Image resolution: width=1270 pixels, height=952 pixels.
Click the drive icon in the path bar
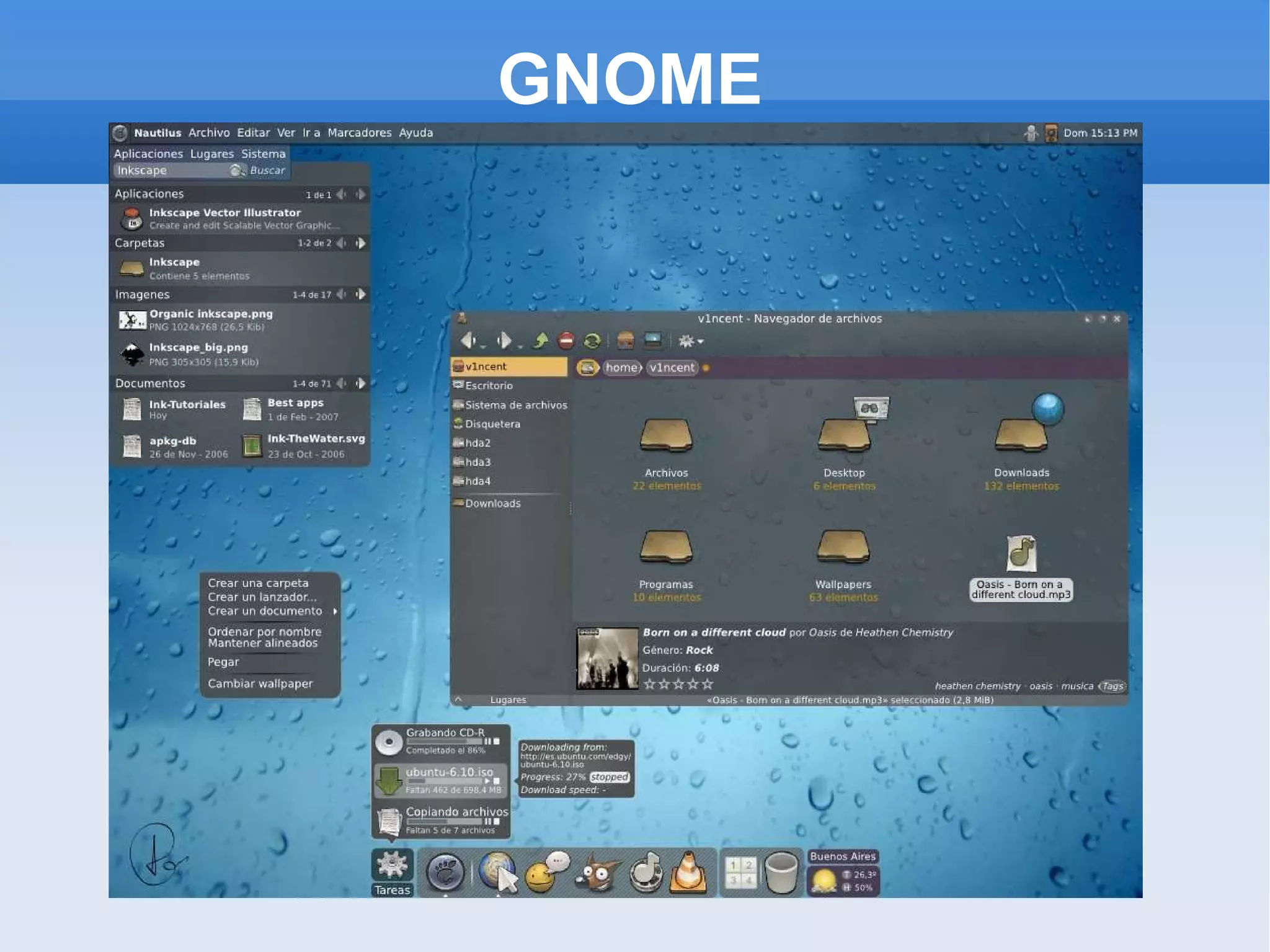point(588,368)
